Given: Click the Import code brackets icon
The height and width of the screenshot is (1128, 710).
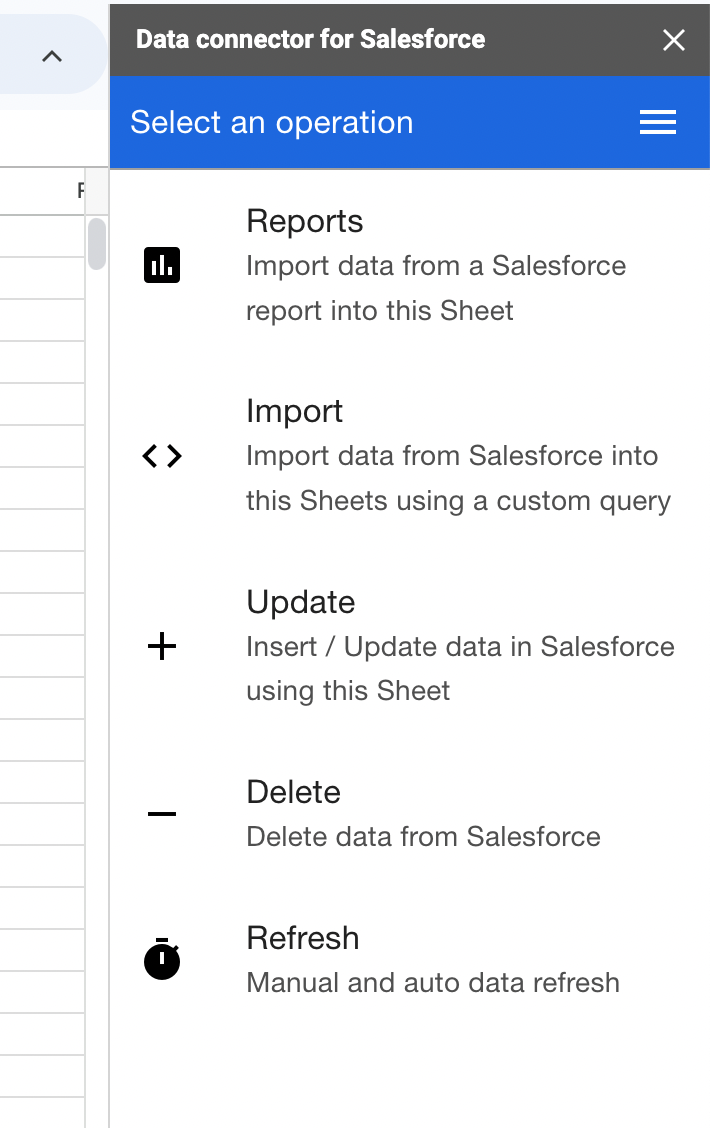Looking at the screenshot, I should click(x=162, y=456).
